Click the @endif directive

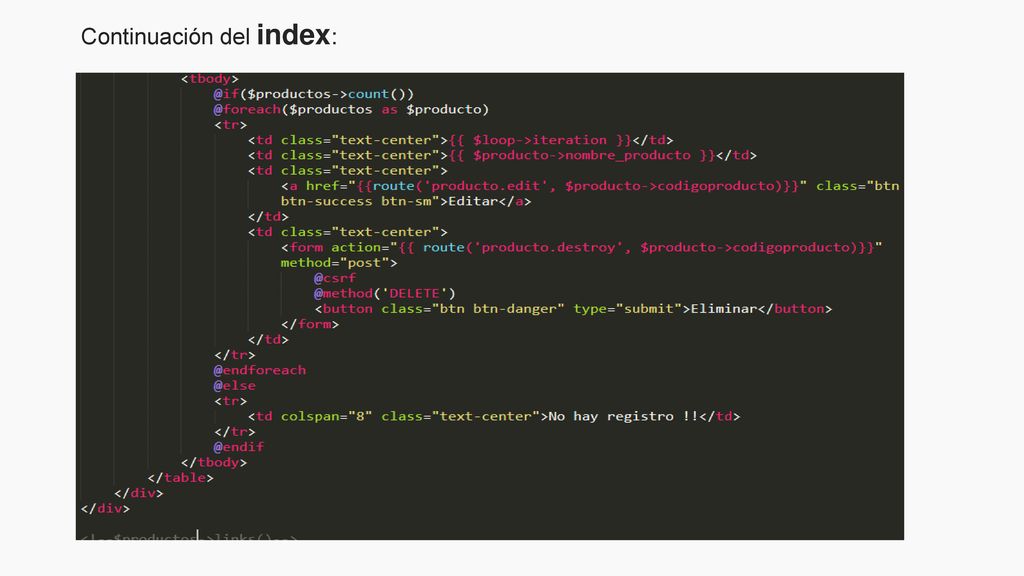[238, 447]
